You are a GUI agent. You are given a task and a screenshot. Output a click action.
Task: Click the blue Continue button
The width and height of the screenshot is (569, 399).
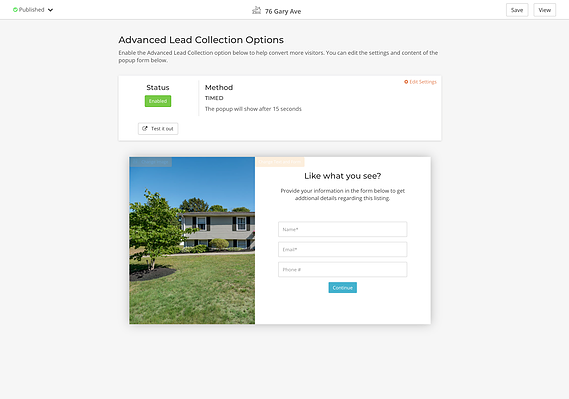coord(343,288)
